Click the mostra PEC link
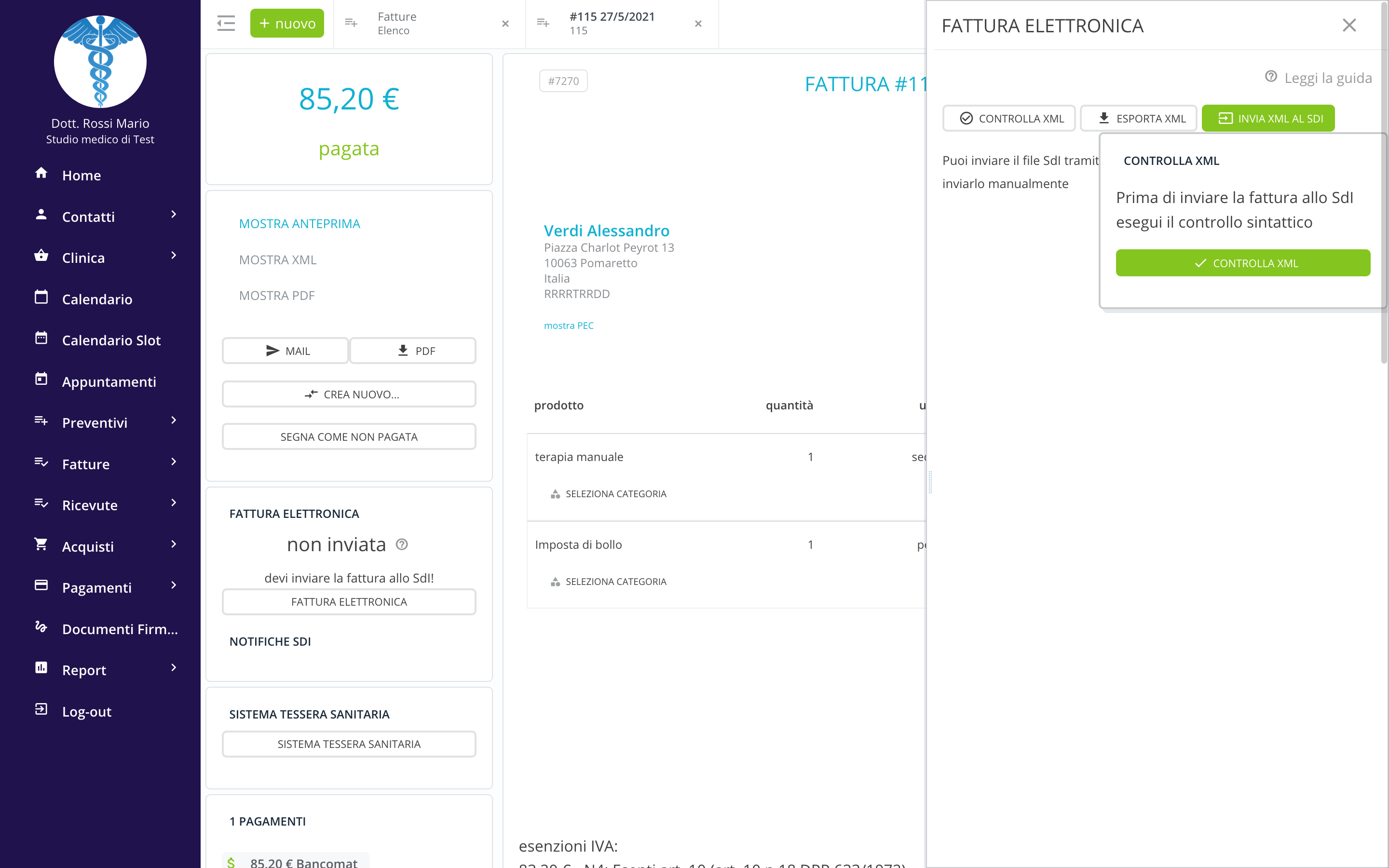Viewport: 1389px width, 868px height. coord(568,325)
